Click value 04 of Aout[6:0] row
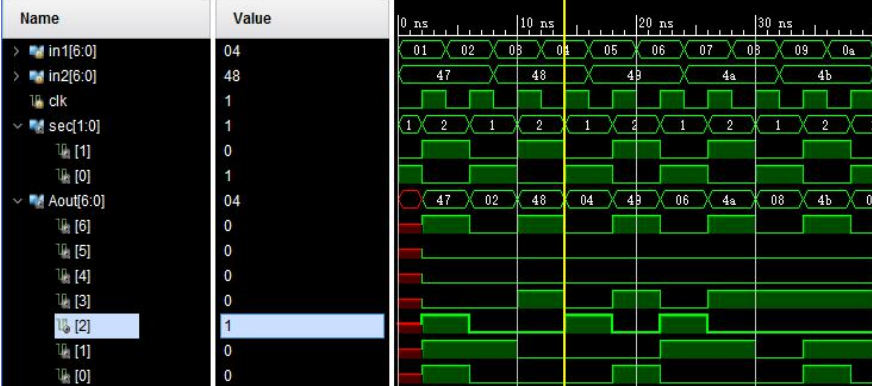Image resolution: width=872 pixels, height=386 pixels. 231,201
